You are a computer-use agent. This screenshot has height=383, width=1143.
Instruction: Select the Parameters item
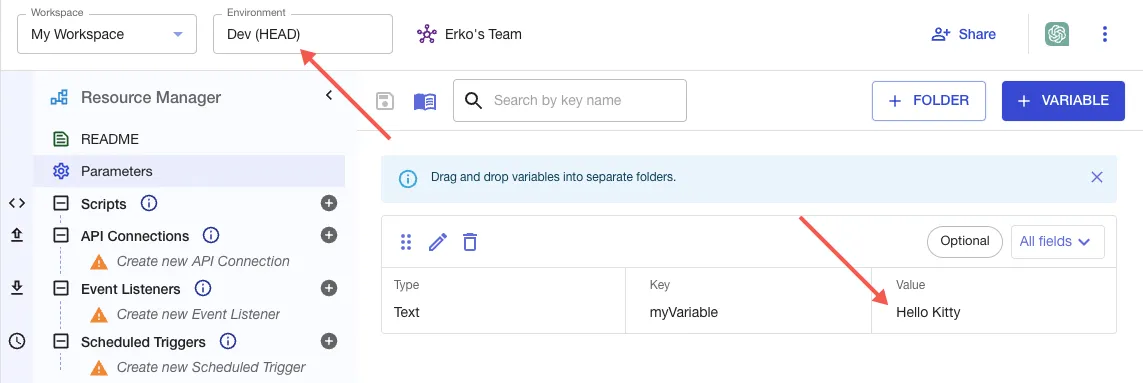(x=189, y=171)
